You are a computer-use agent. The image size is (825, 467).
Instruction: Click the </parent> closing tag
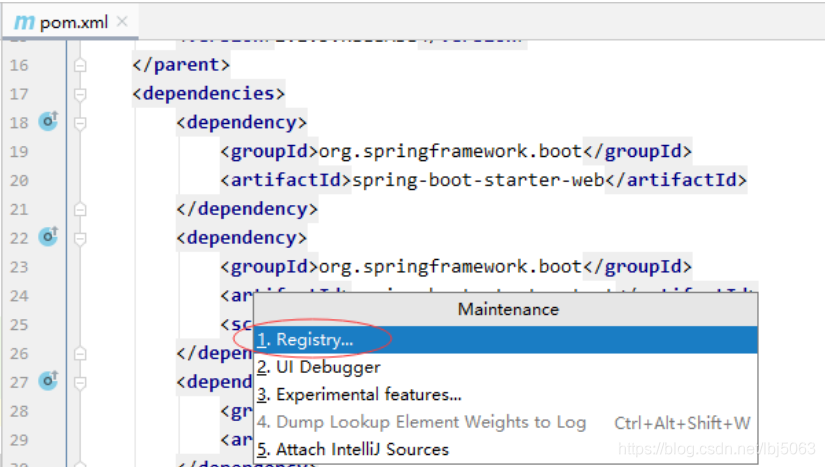(x=181, y=65)
